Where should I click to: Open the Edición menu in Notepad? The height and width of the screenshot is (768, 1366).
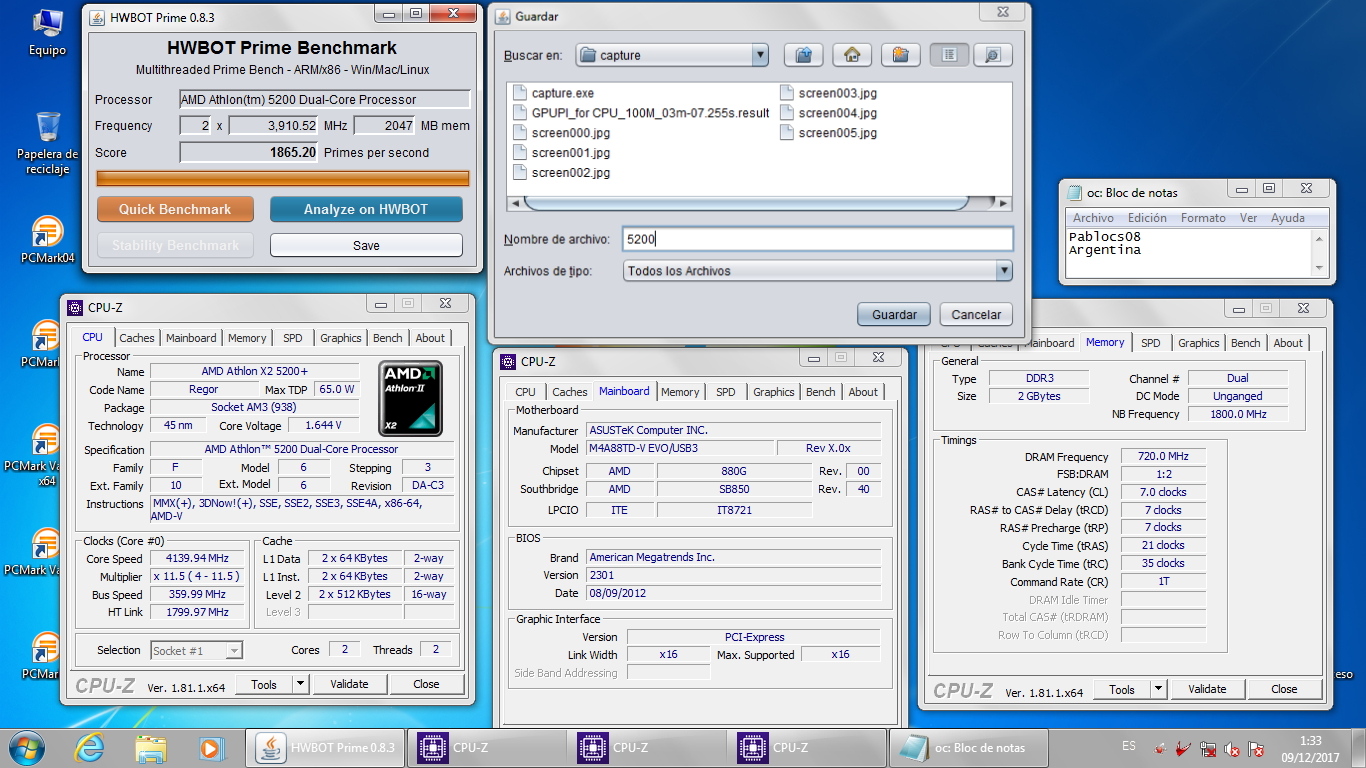[x=1147, y=217]
